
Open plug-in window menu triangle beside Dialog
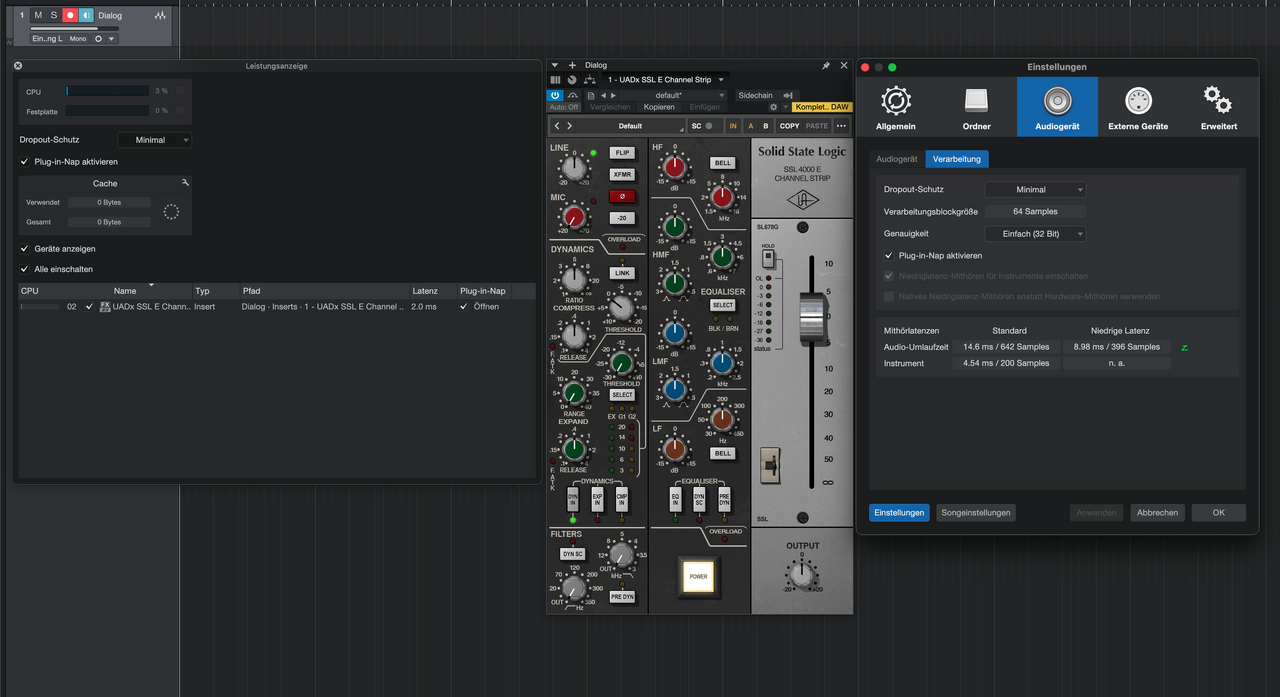(555, 65)
